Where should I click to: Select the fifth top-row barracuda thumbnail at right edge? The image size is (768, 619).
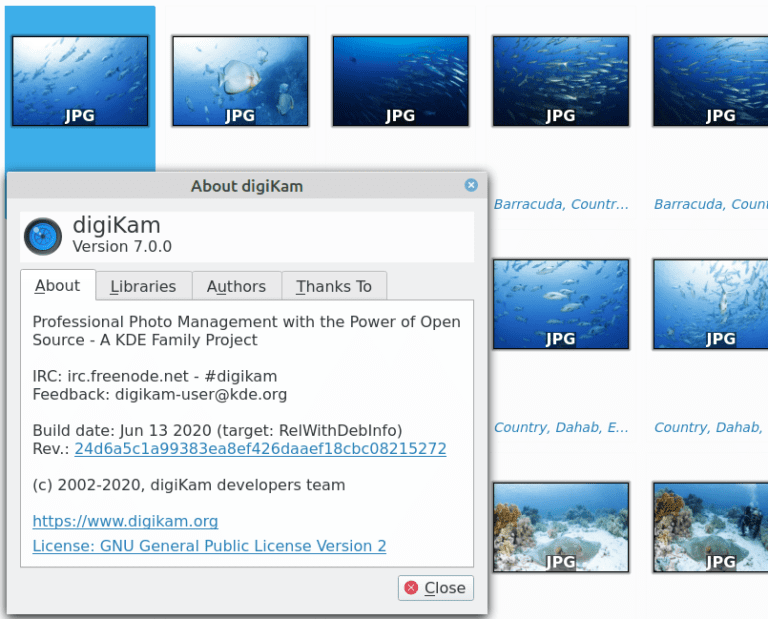pos(711,81)
